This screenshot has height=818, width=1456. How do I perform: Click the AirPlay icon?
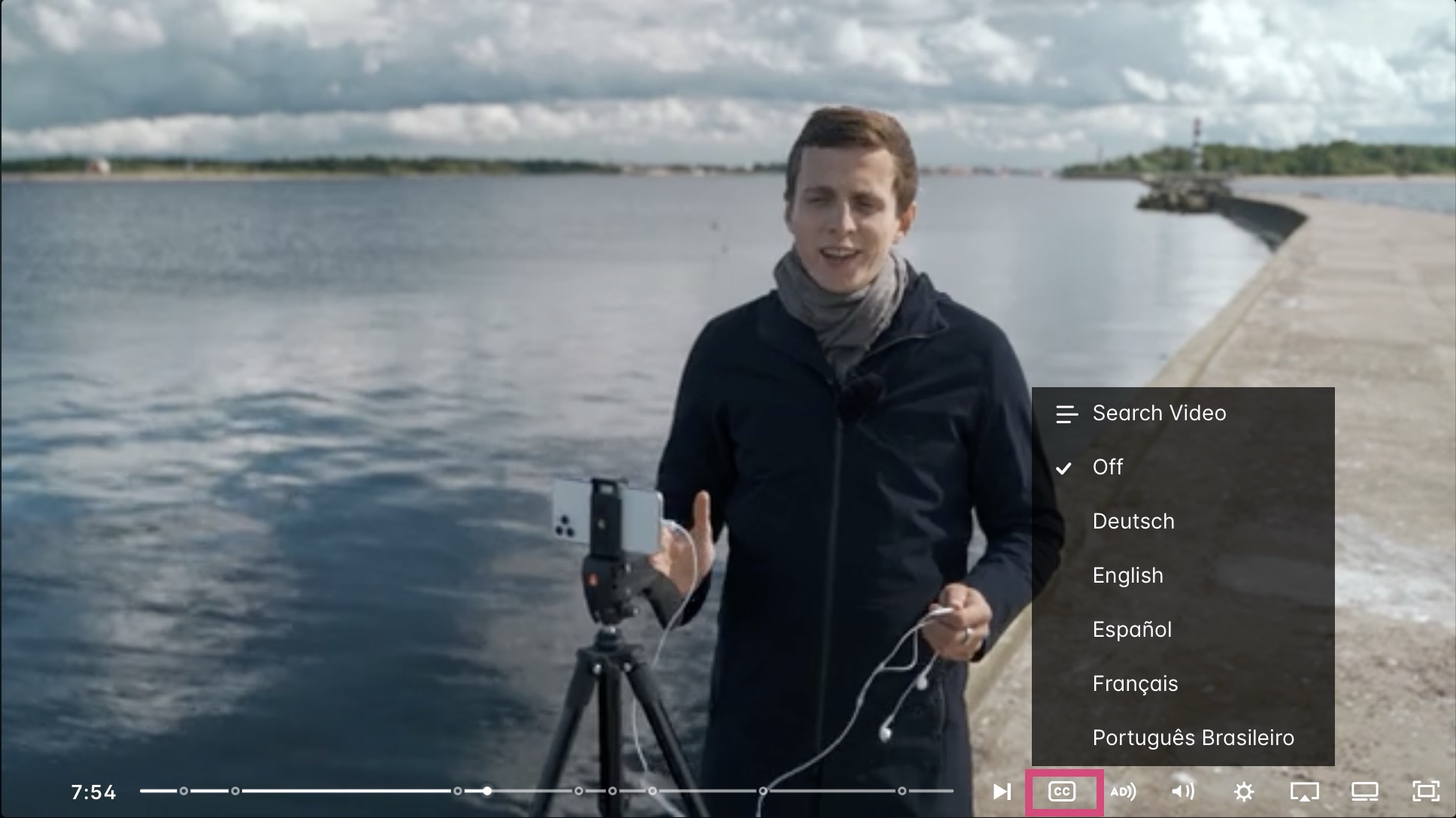click(1305, 792)
